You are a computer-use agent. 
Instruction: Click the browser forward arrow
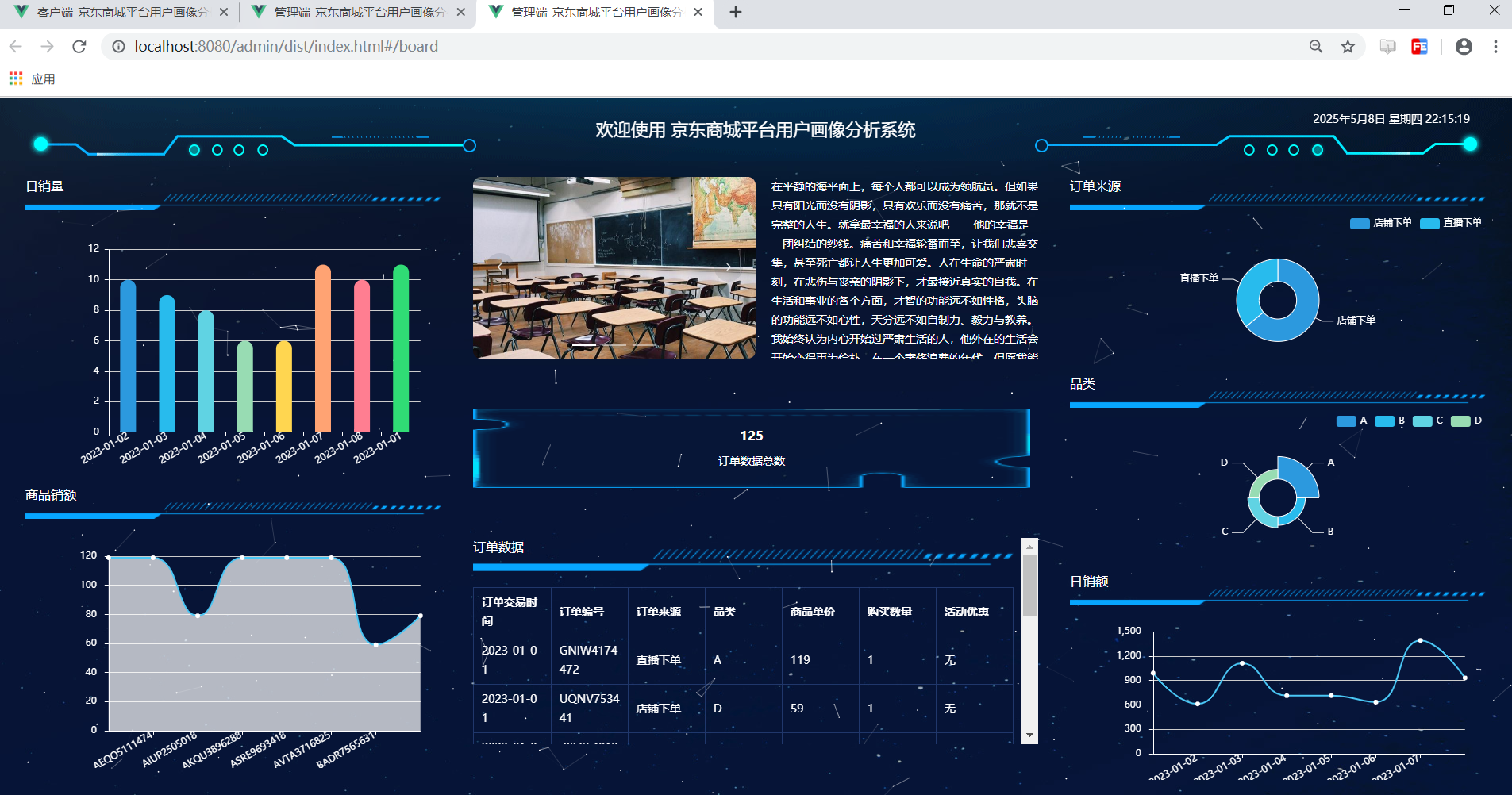click(x=48, y=47)
